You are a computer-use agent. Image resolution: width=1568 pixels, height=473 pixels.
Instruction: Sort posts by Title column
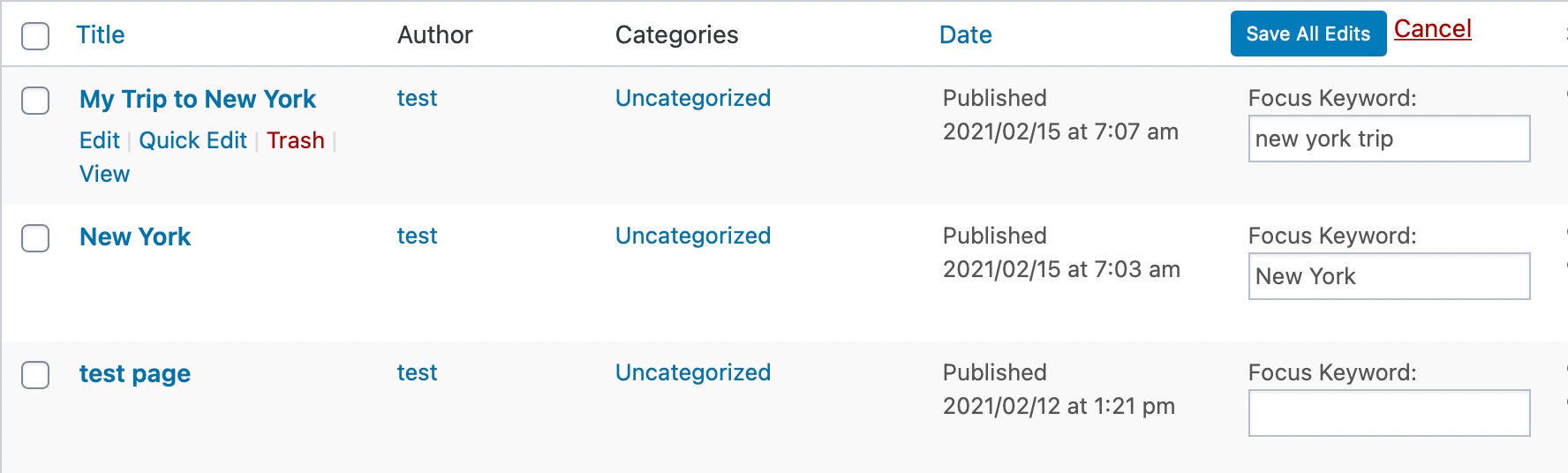[101, 35]
